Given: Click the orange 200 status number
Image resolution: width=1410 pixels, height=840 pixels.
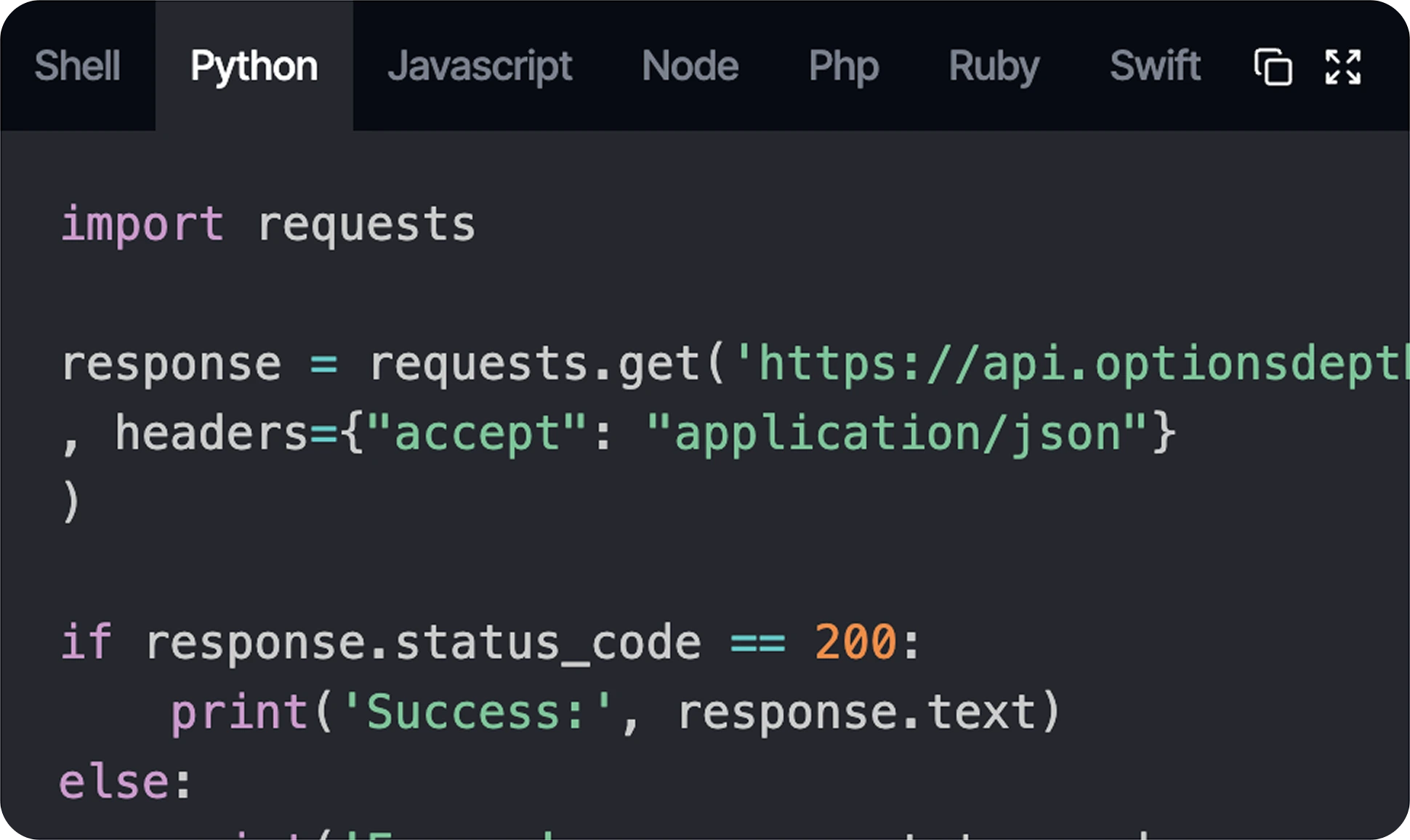Looking at the screenshot, I should click(855, 642).
